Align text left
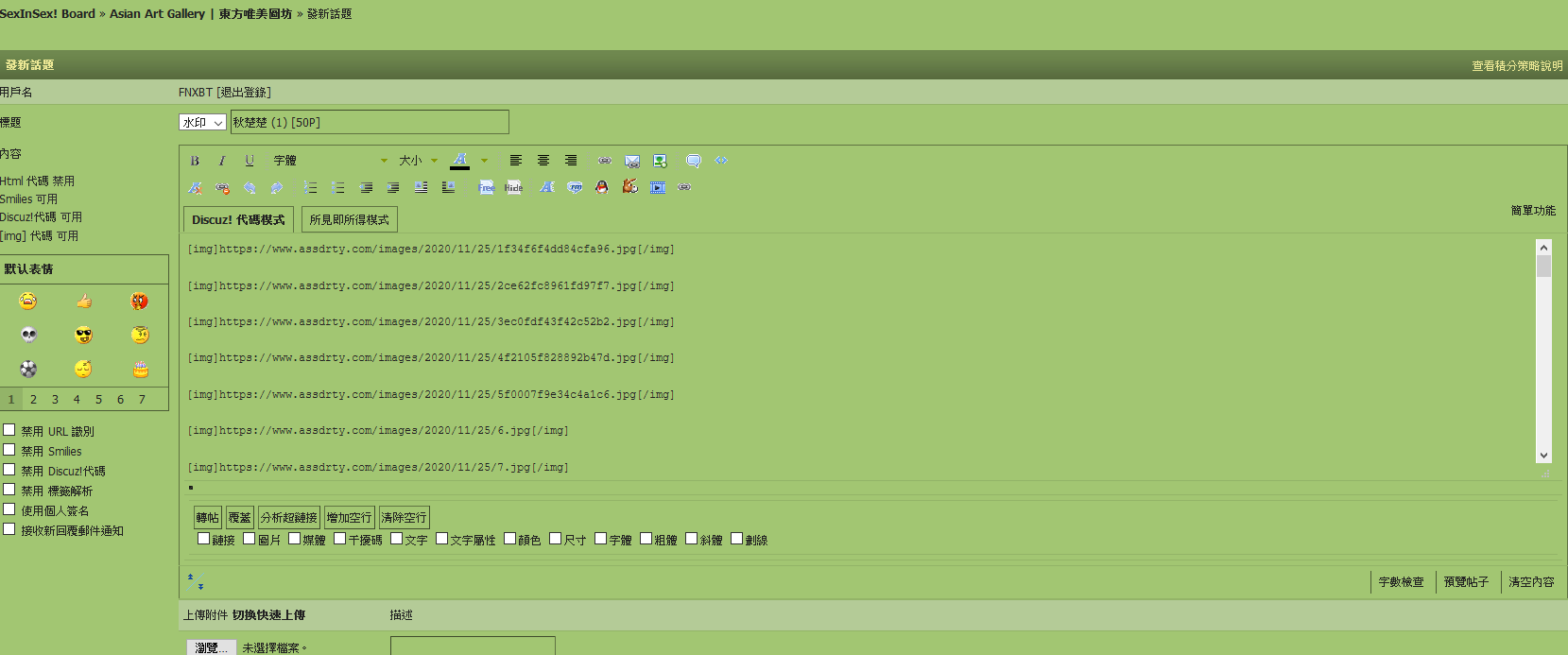The height and width of the screenshot is (655, 1568). pyautogui.click(x=516, y=161)
